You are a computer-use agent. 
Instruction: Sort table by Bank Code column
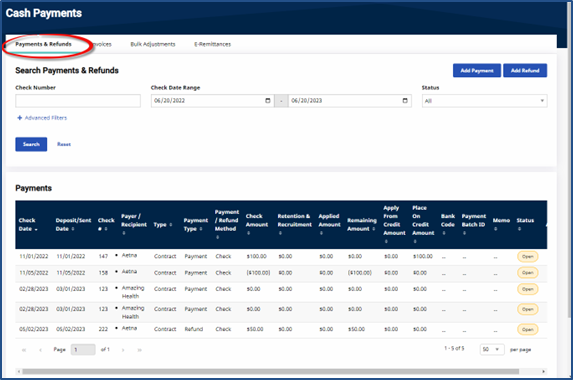point(448,224)
